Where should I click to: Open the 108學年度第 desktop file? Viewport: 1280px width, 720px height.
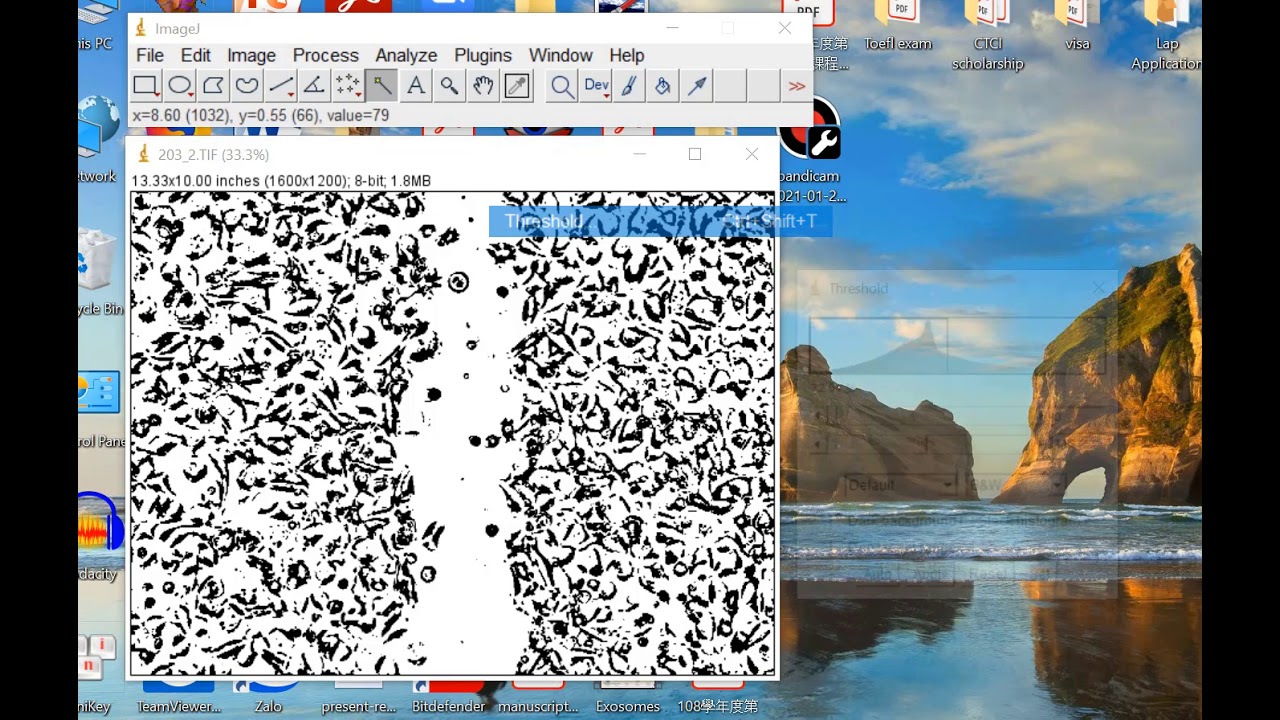click(x=717, y=697)
